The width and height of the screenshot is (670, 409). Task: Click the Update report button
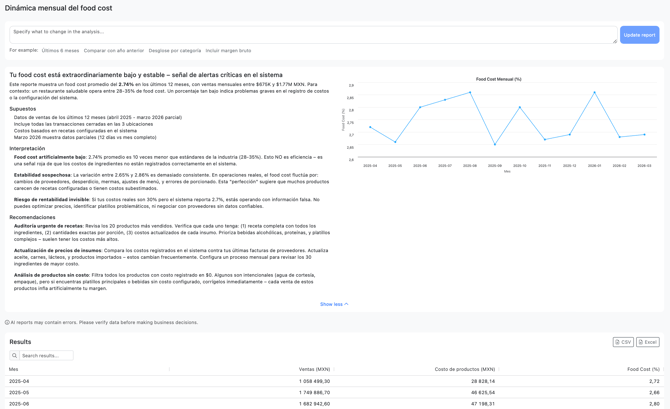click(x=639, y=35)
